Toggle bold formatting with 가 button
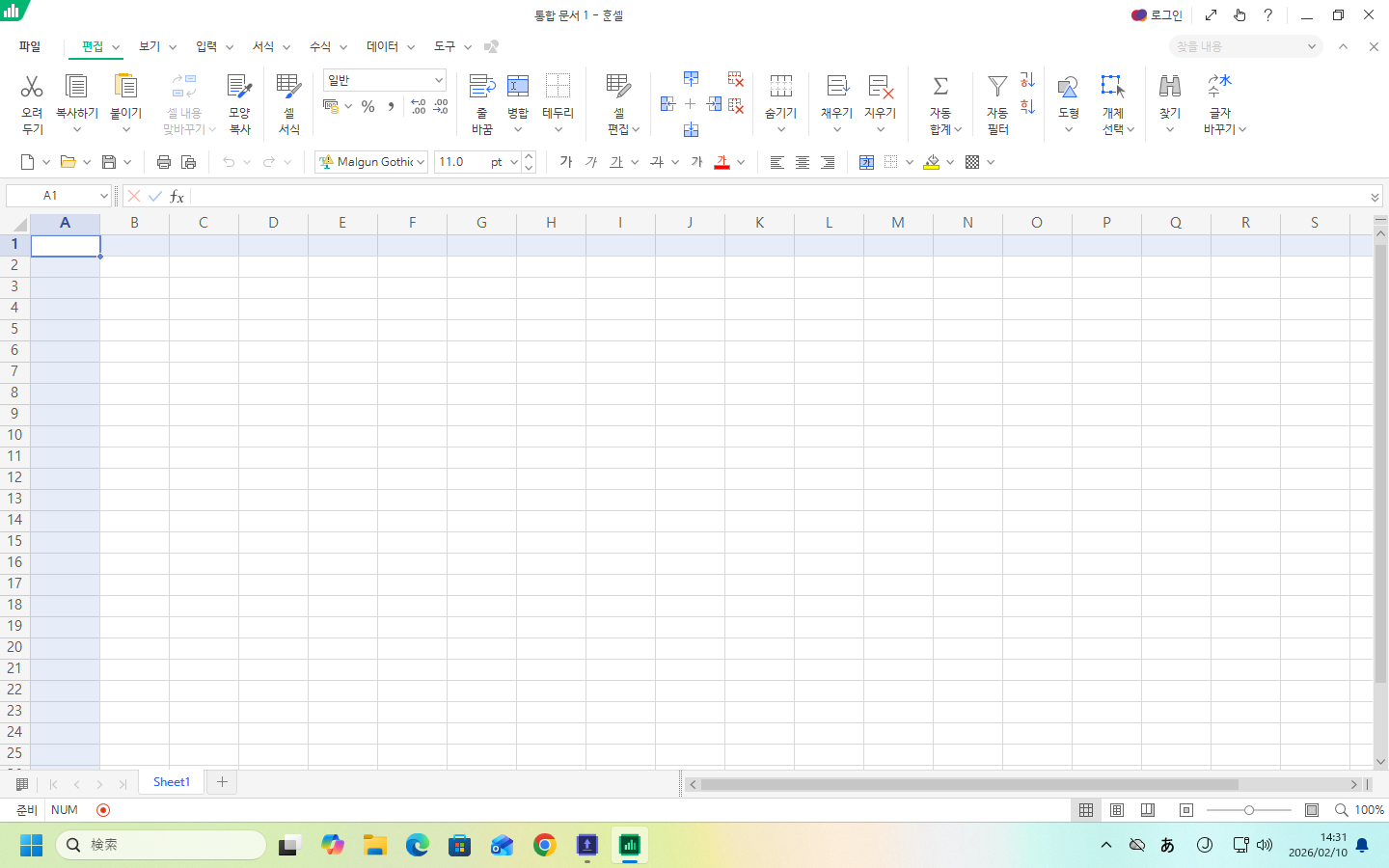This screenshot has height=868, width=1389. pyautogui.click(x=566, y=162)
